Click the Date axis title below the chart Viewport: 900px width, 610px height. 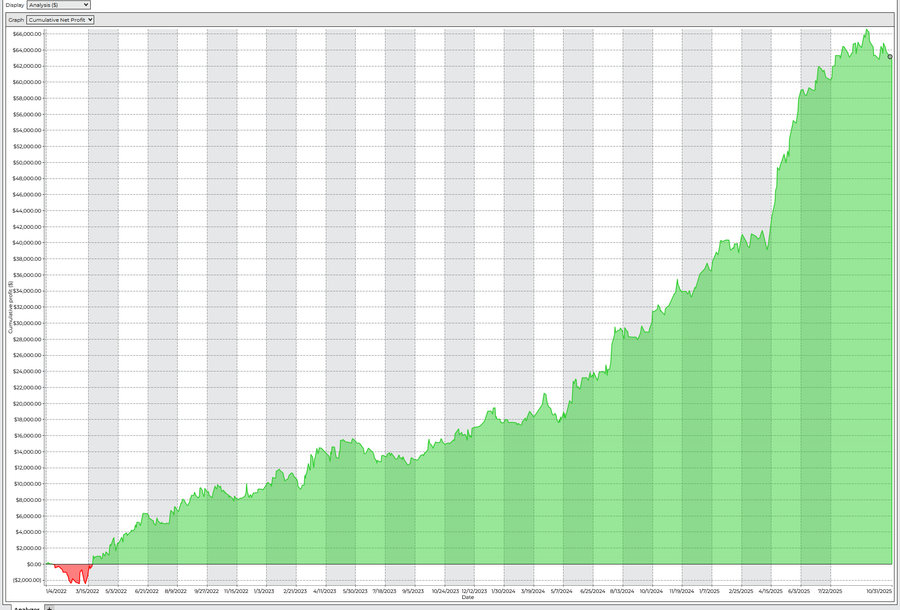coord(467,597)
